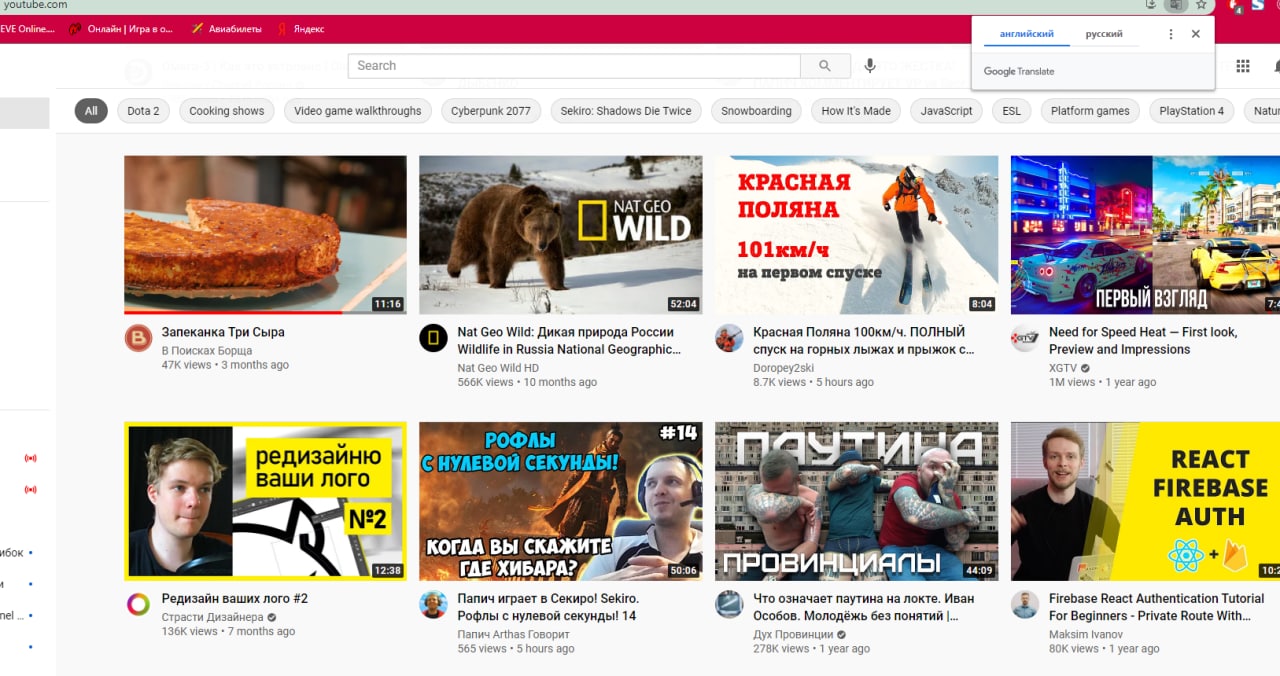Image resolution: width=1280 pixels, height=676 pixels.
Task: Open video title Запеканка Три Сыра
Action: pos(223,332)
